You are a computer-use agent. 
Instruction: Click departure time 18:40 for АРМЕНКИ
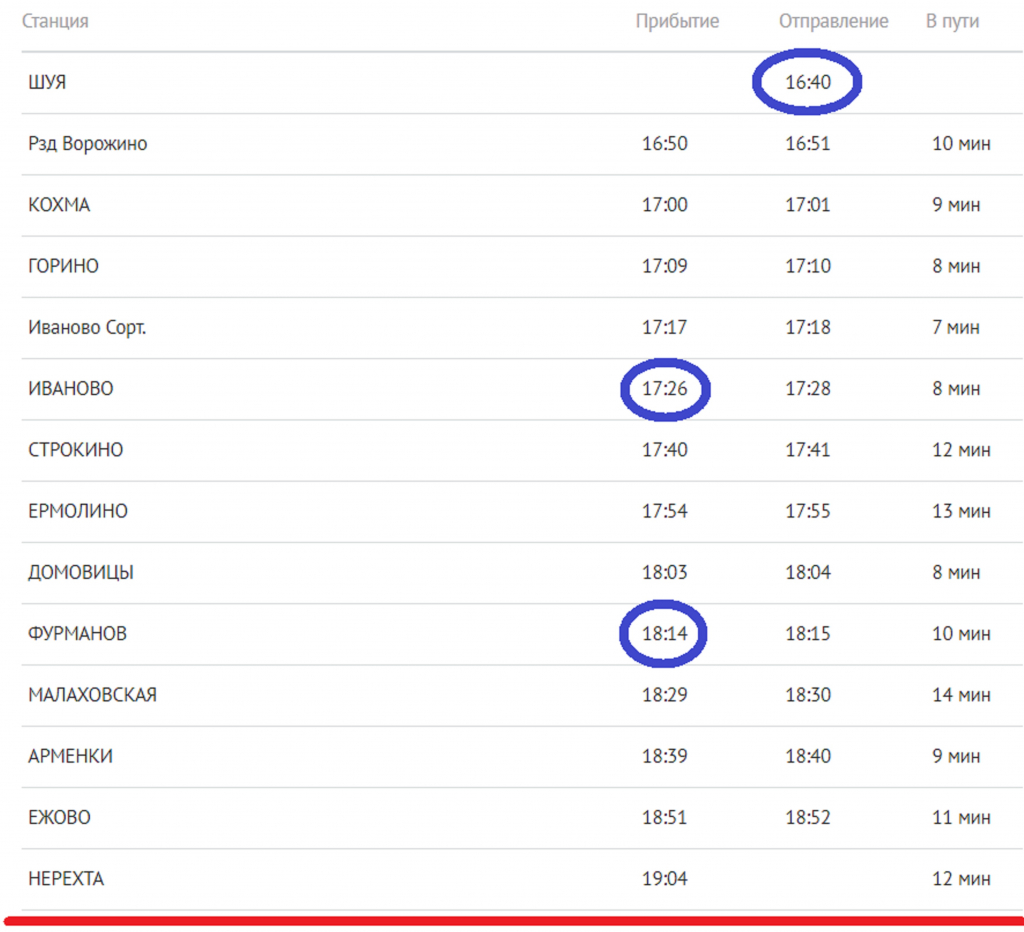(808, 756)
